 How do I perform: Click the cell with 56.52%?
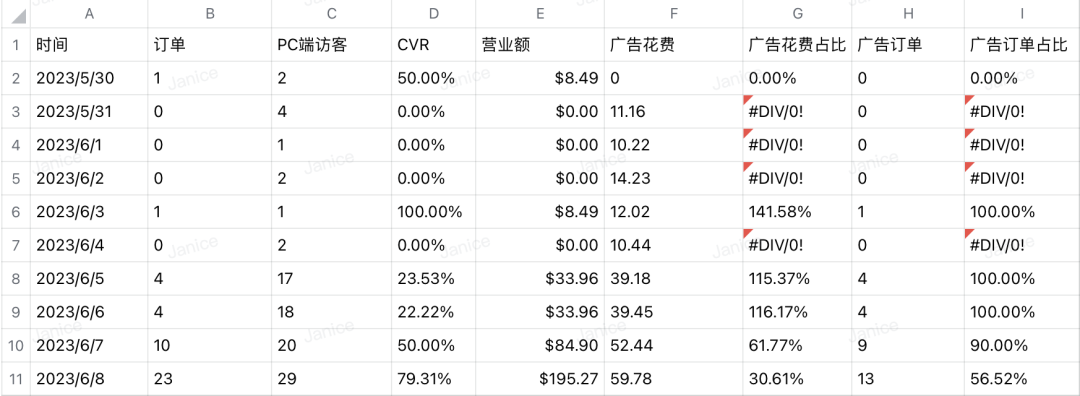pos(1022,379)
